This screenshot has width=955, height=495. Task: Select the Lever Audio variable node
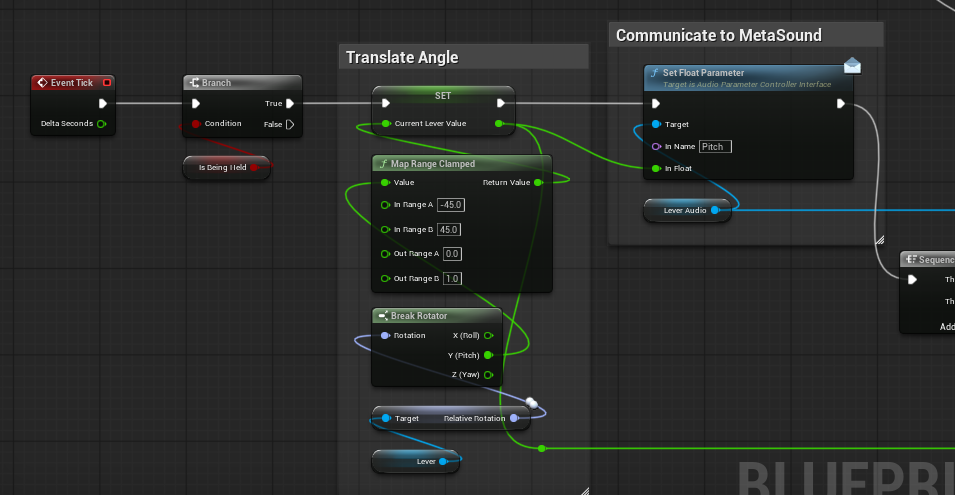tap(687, 211)
